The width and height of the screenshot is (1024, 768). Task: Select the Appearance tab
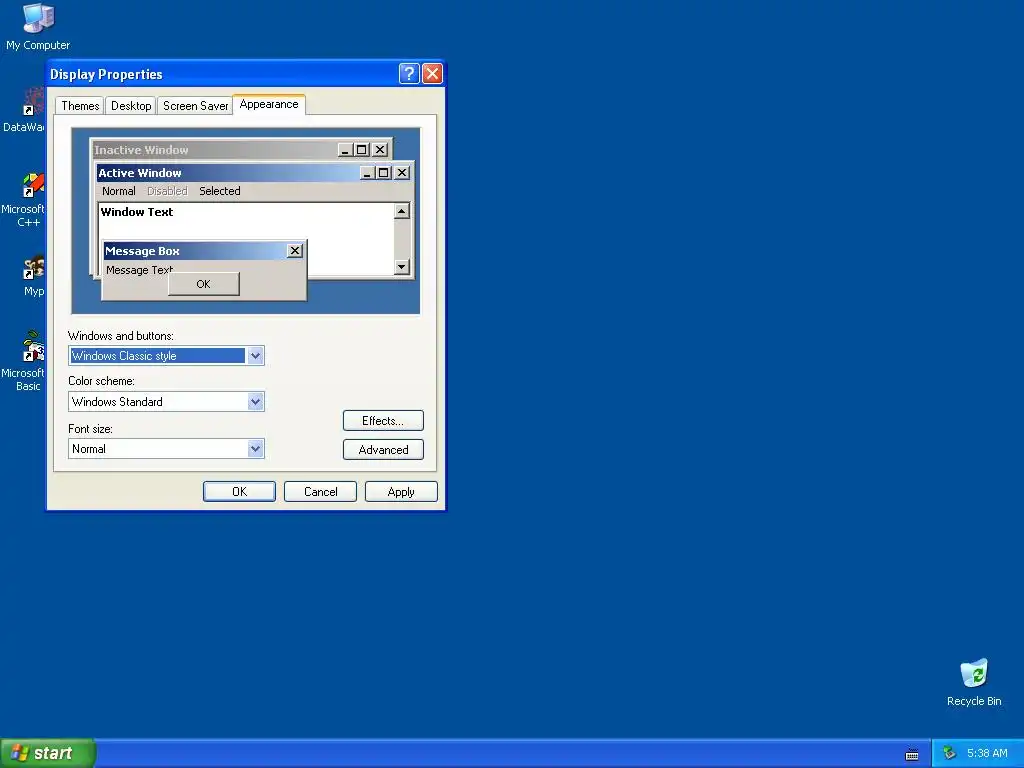[268, 104]
